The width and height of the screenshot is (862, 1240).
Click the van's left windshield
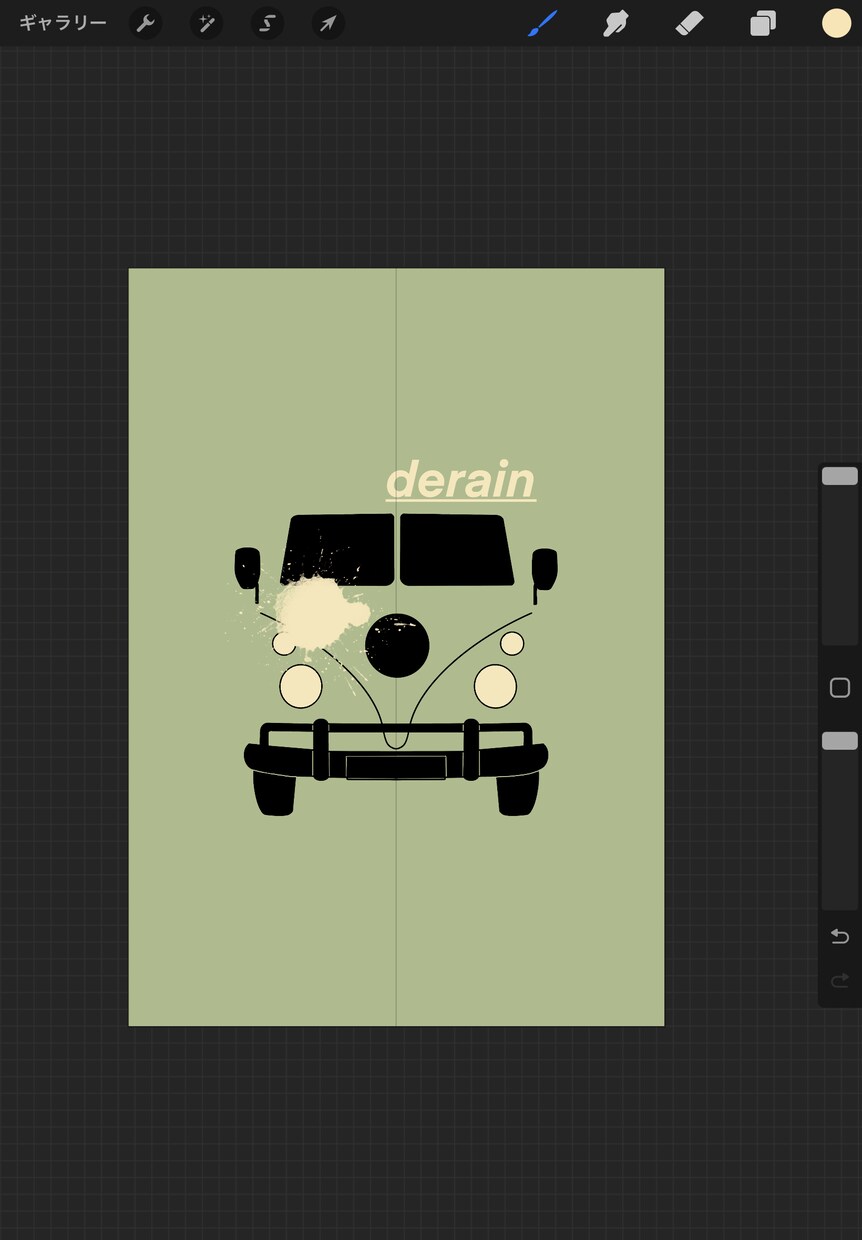click(x=337, y=550)
